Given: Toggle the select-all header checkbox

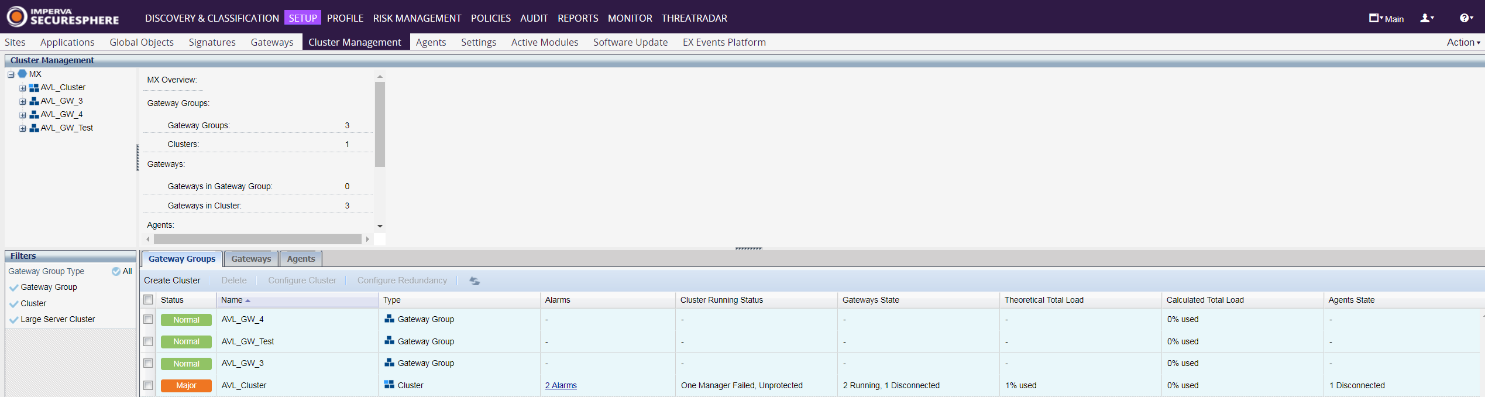Looking at the screenshot, I should pos(148,300).
